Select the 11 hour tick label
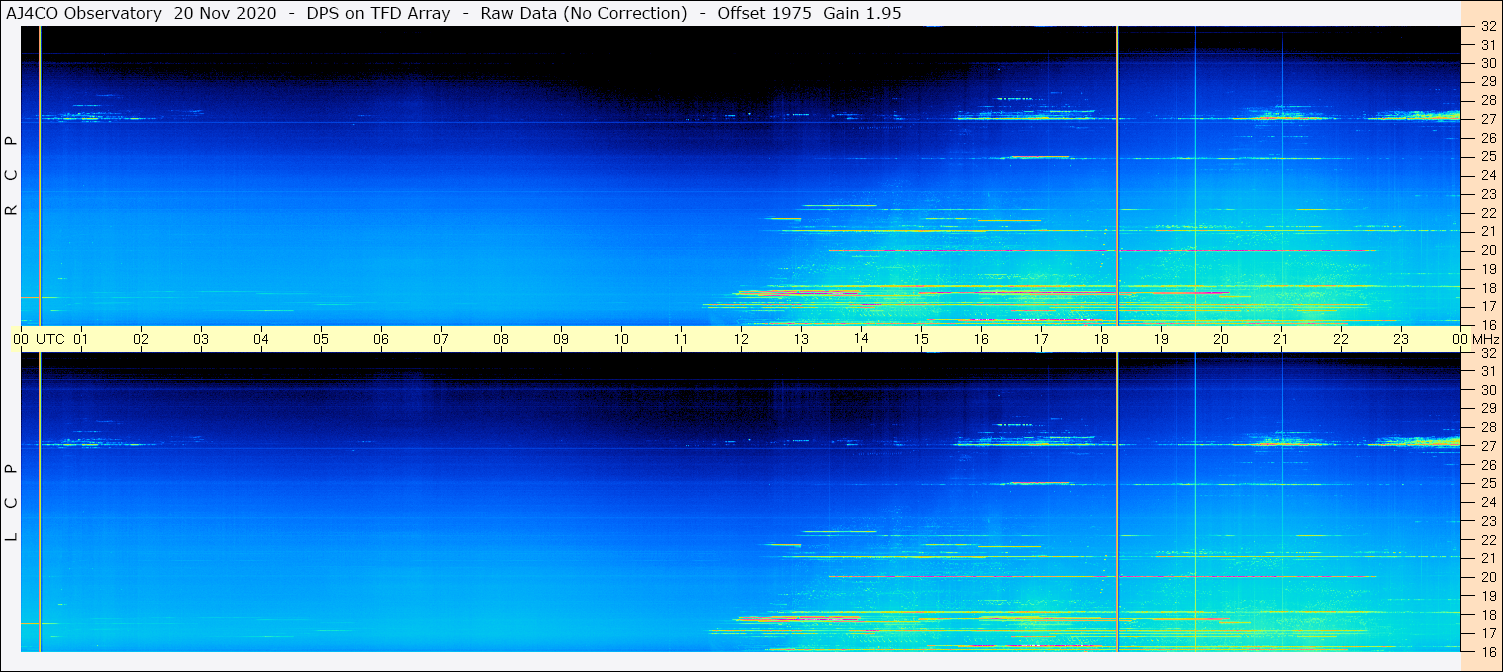This screenshot has height=672, width=1503. tap(681, 339)
